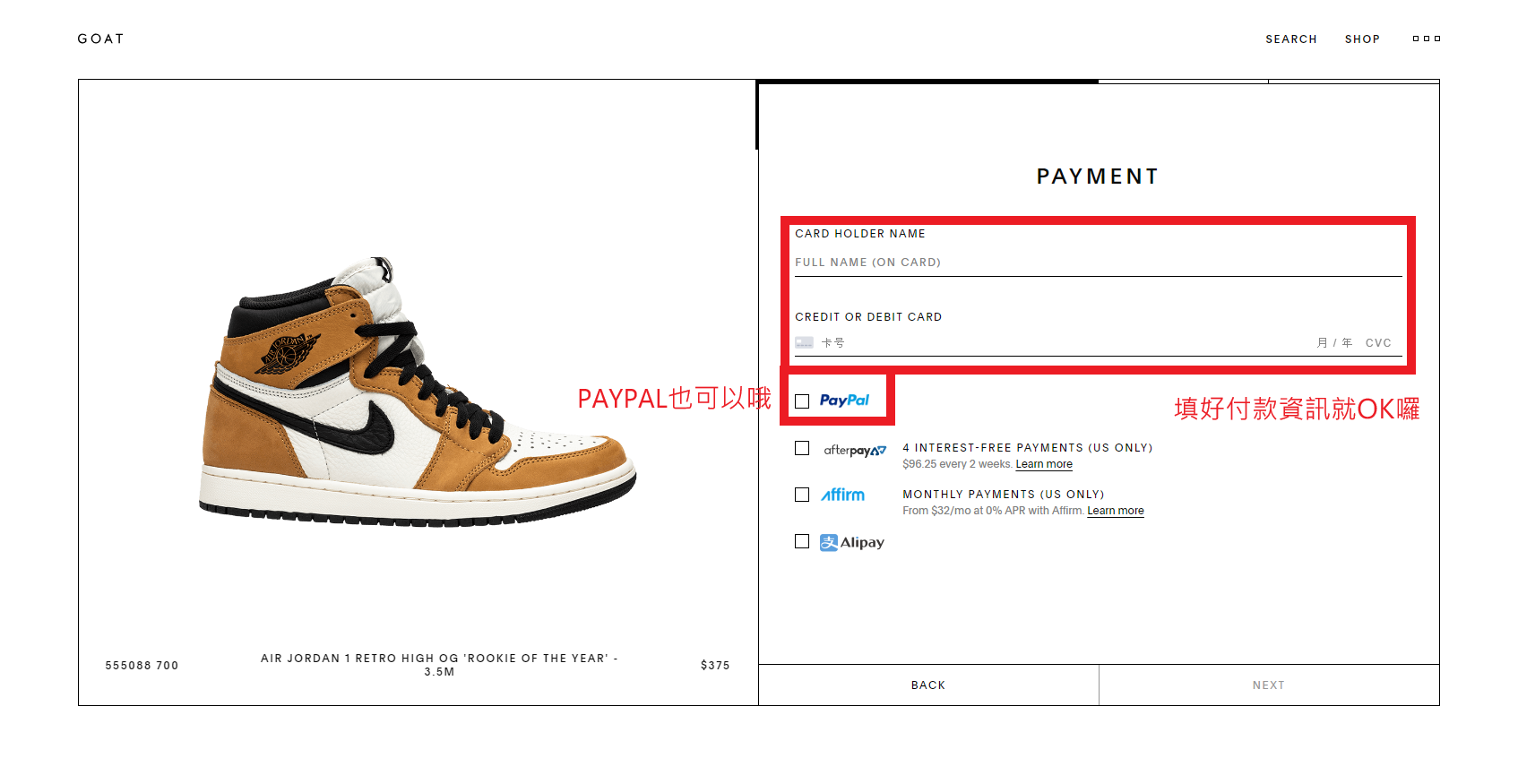Click the credit card icon in card field
The image size is (1518, 784).
(804, 342)
